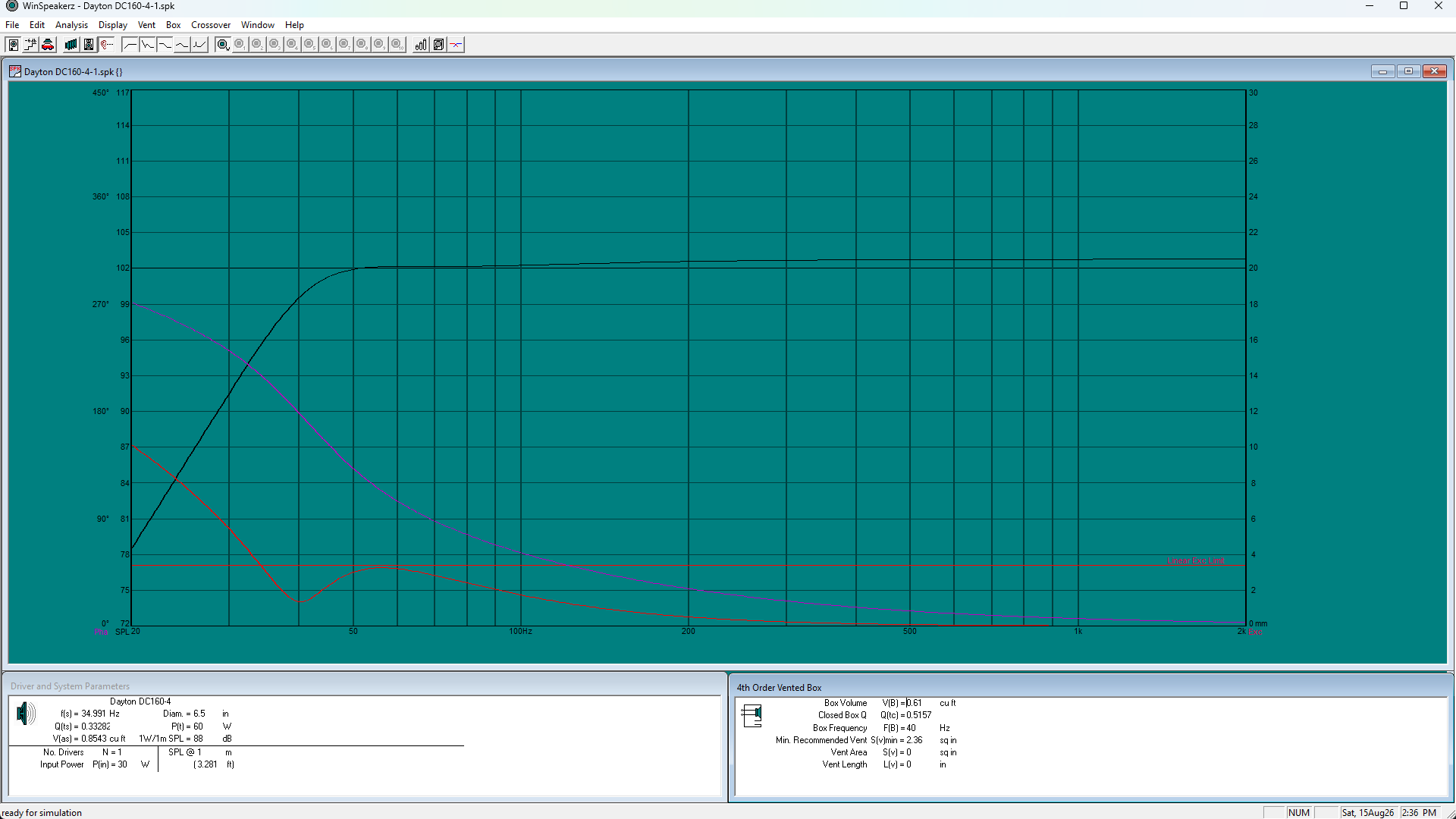Click the P(t) = 60 parameter

[x=187, y=726]
